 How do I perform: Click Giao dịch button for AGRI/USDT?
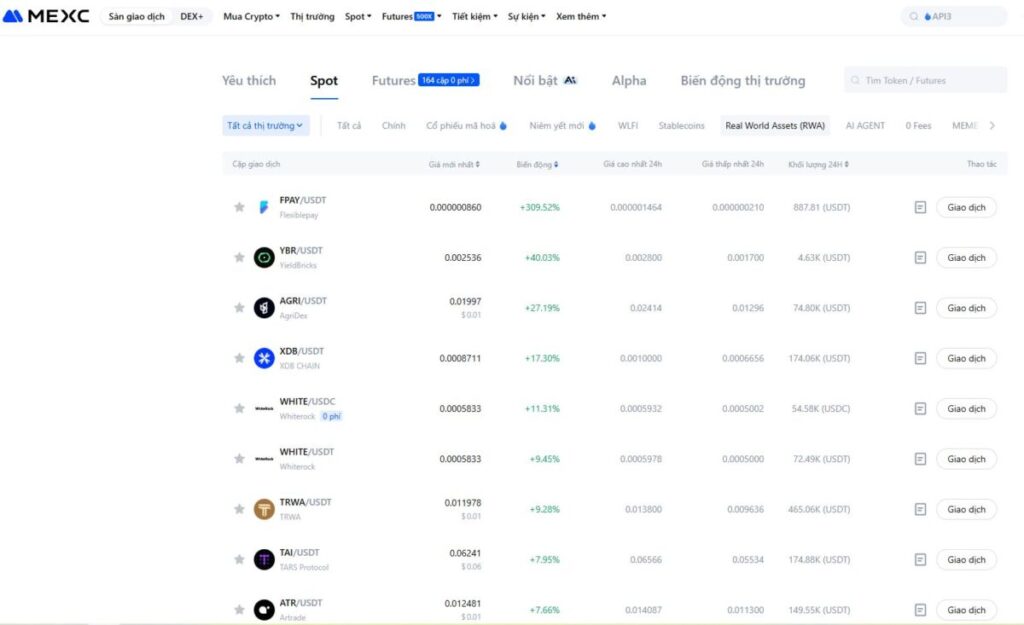click(x=967, y=308)
